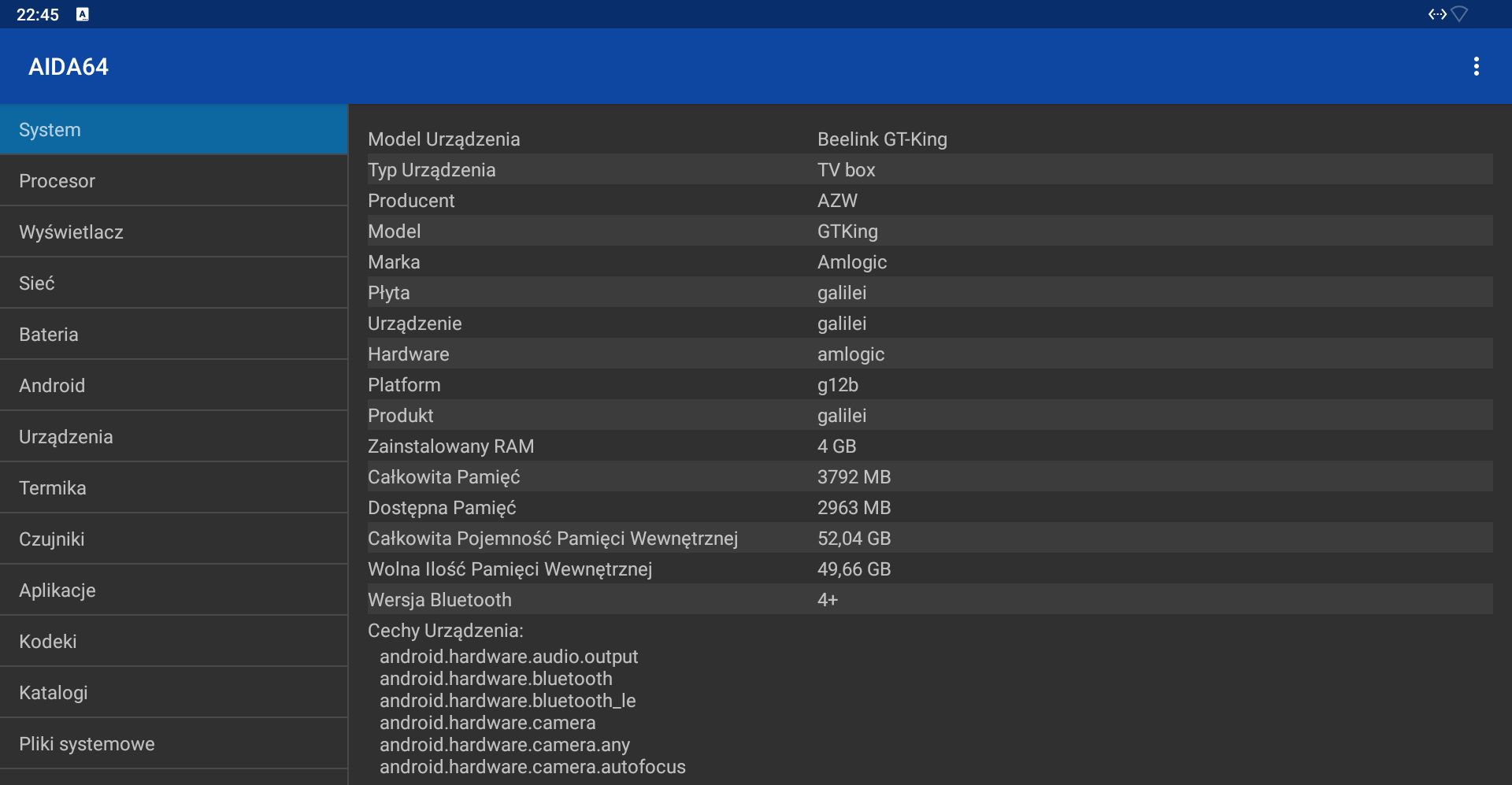The height and width of the screenshot is (785, 1512).
Task: View the Kodeki section
Action: 173,642
